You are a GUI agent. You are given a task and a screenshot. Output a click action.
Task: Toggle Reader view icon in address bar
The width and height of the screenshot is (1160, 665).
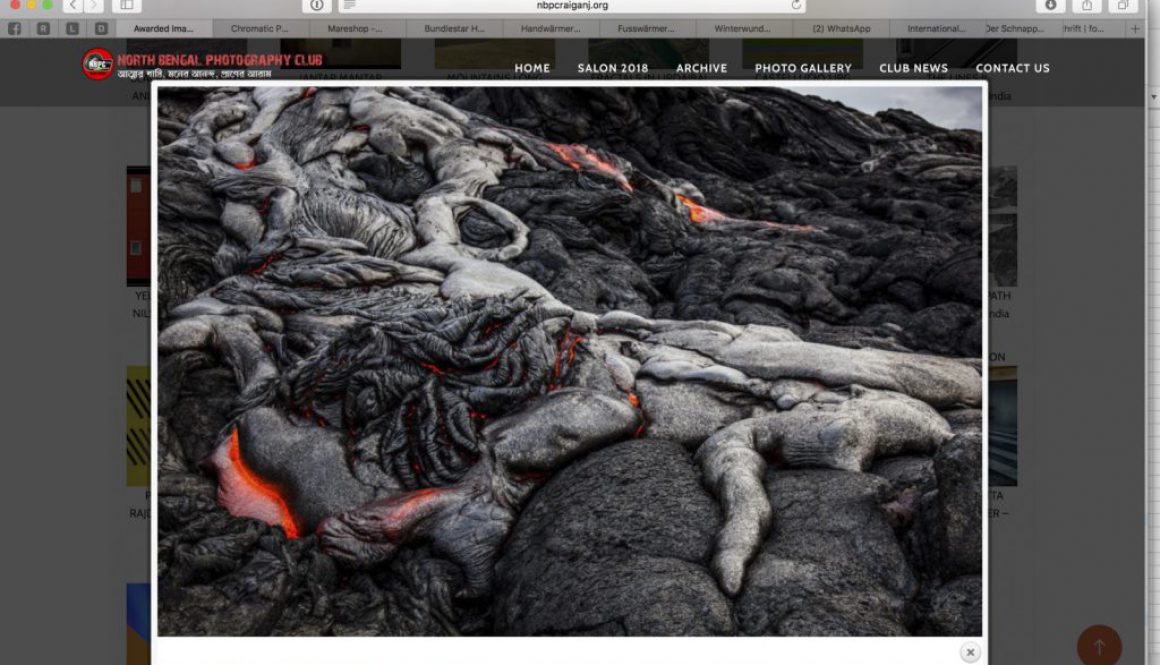coord(350,5)
